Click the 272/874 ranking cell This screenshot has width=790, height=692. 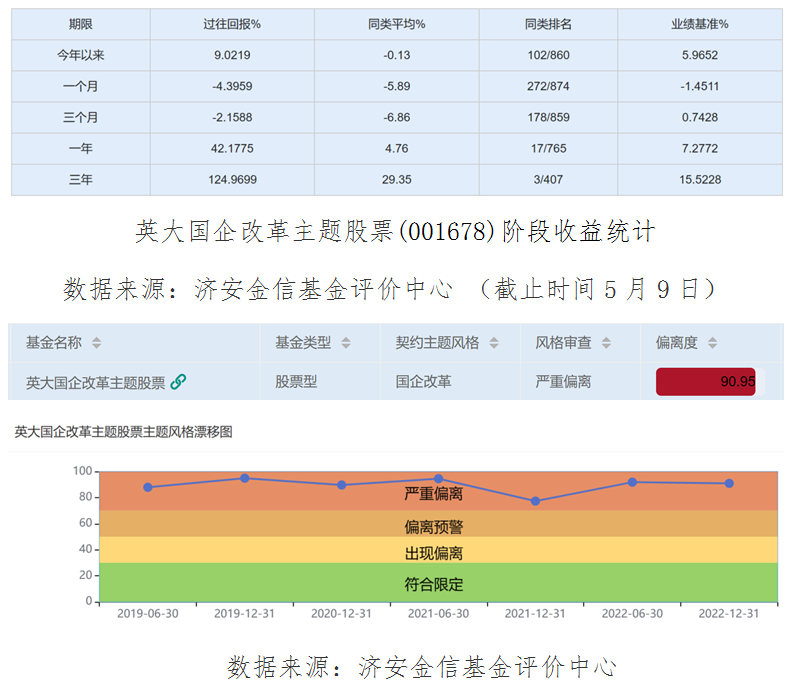pos(548,86)
